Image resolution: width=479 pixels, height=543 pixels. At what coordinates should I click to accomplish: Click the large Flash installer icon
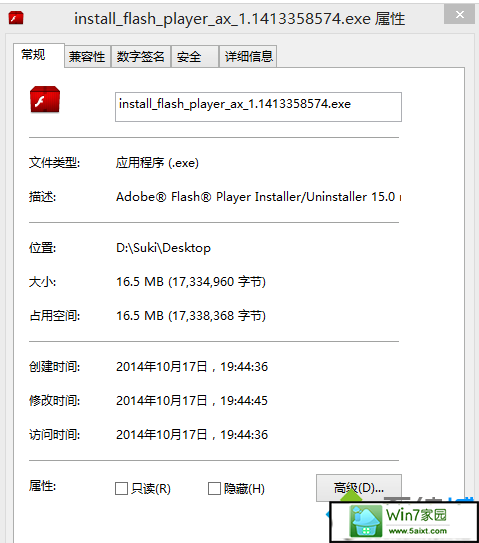(45, 99)
